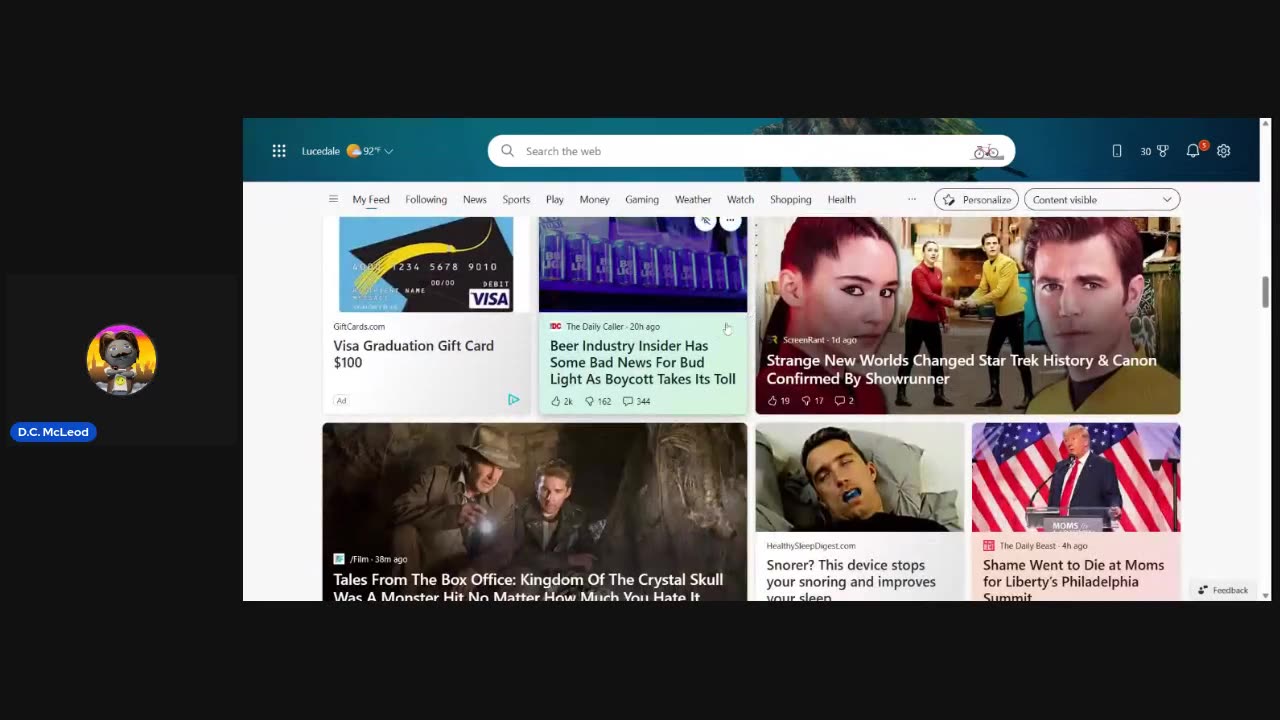Click the Feedback button
1280x720 pixels.
tap(1222, 590)
